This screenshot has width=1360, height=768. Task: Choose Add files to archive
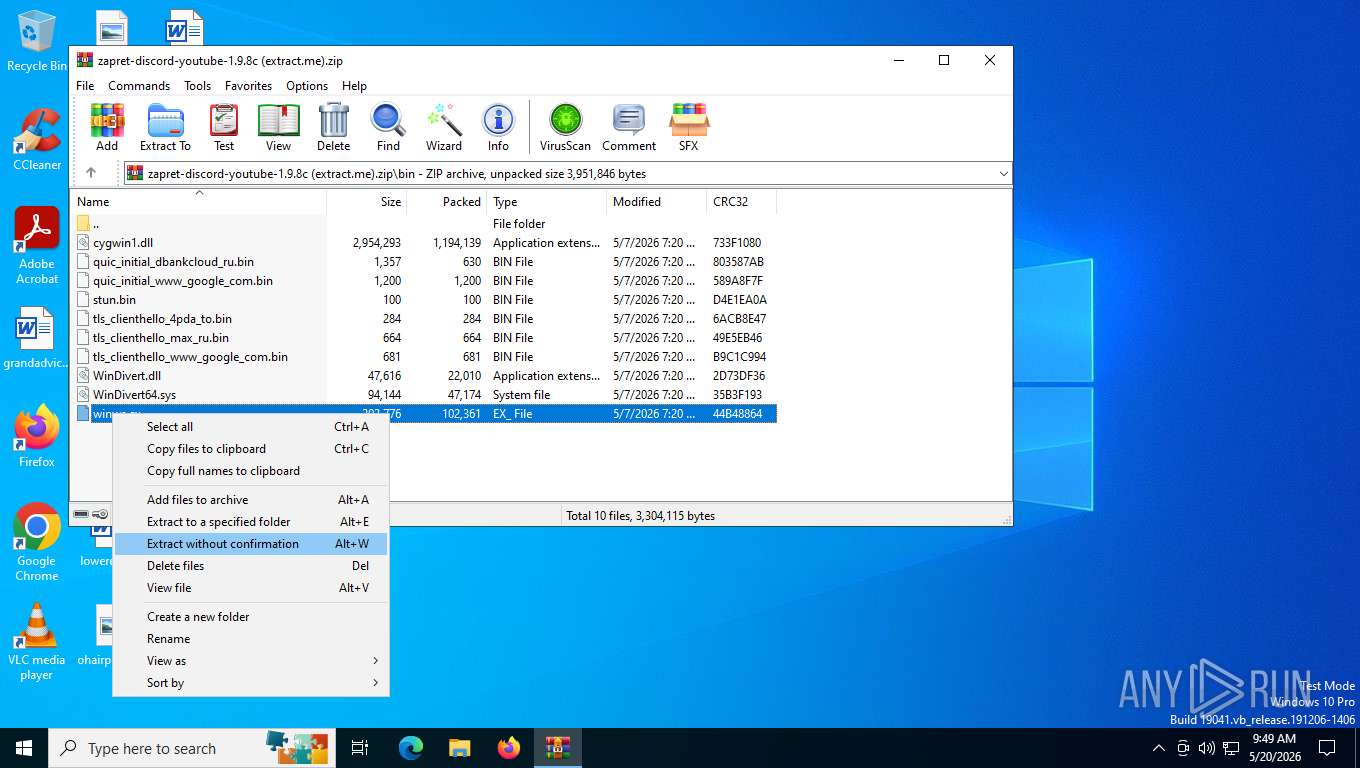pos(251,500)
